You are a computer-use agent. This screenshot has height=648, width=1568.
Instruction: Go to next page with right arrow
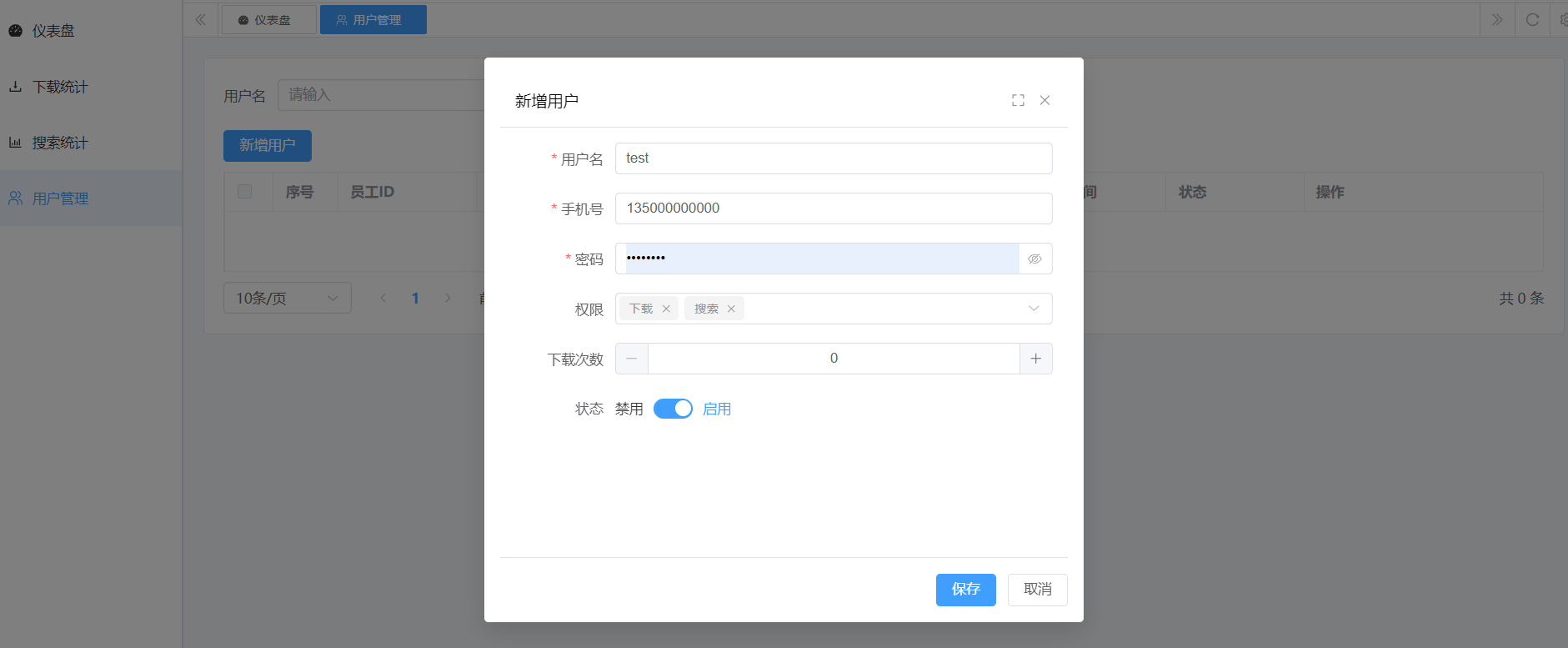pyautogui.click(x=448, y=298)
